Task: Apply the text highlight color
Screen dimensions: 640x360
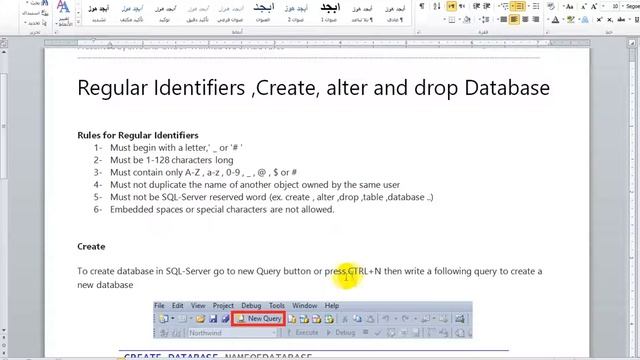Action: click(x=571, y=19)
